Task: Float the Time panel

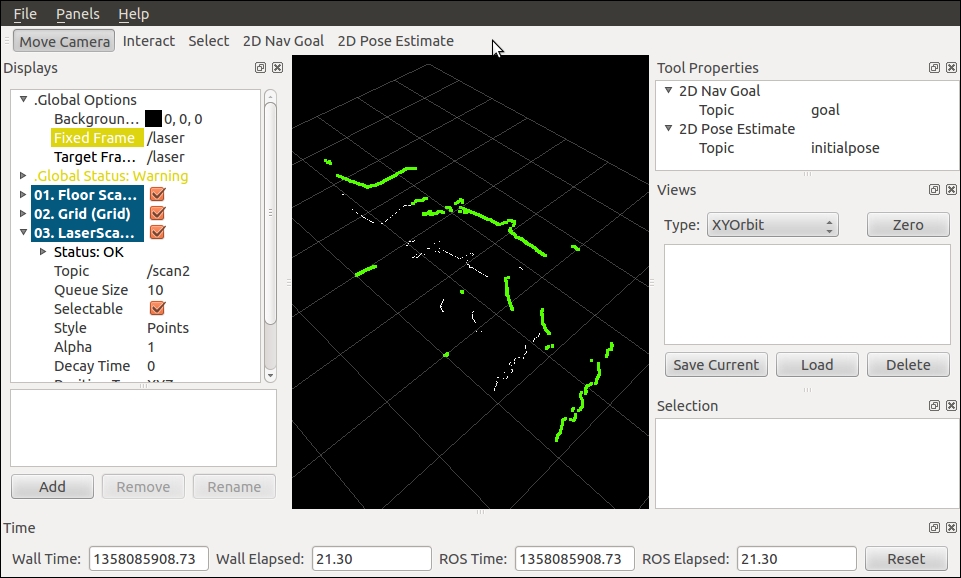Action: tap(934, 527)
